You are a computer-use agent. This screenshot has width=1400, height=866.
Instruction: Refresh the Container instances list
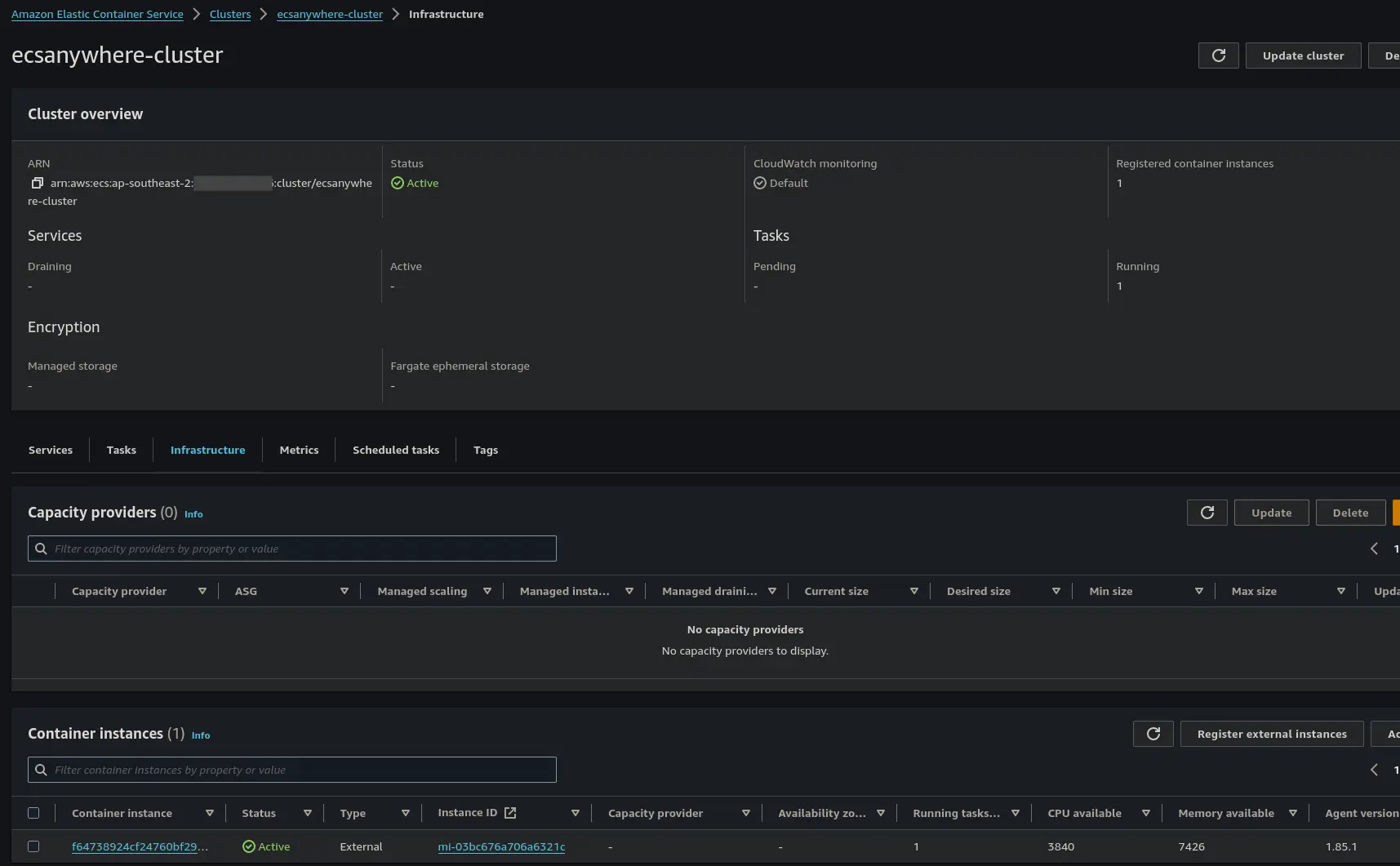1153,734
